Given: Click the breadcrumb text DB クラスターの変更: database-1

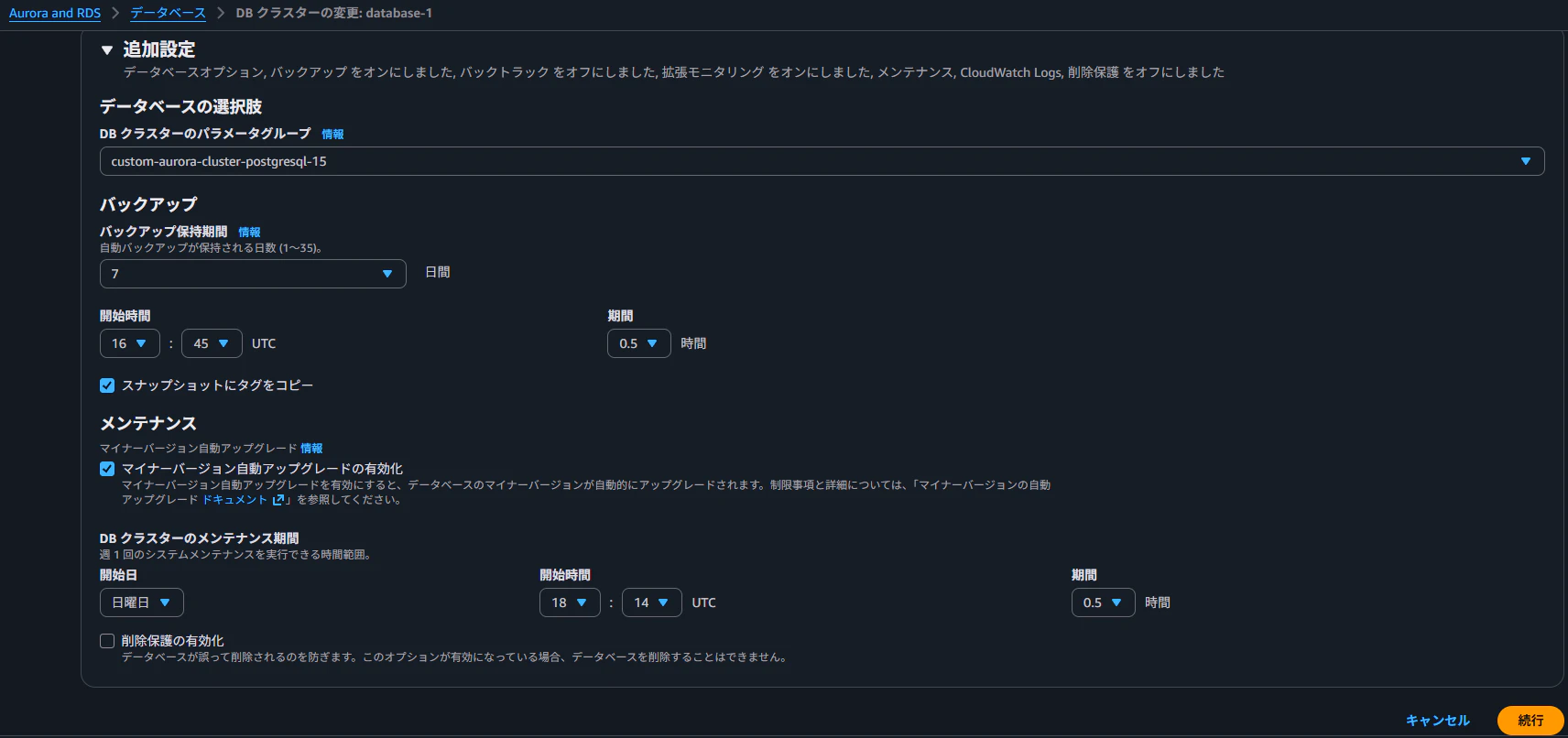Looking at the screenshot, I should point(334,13).
